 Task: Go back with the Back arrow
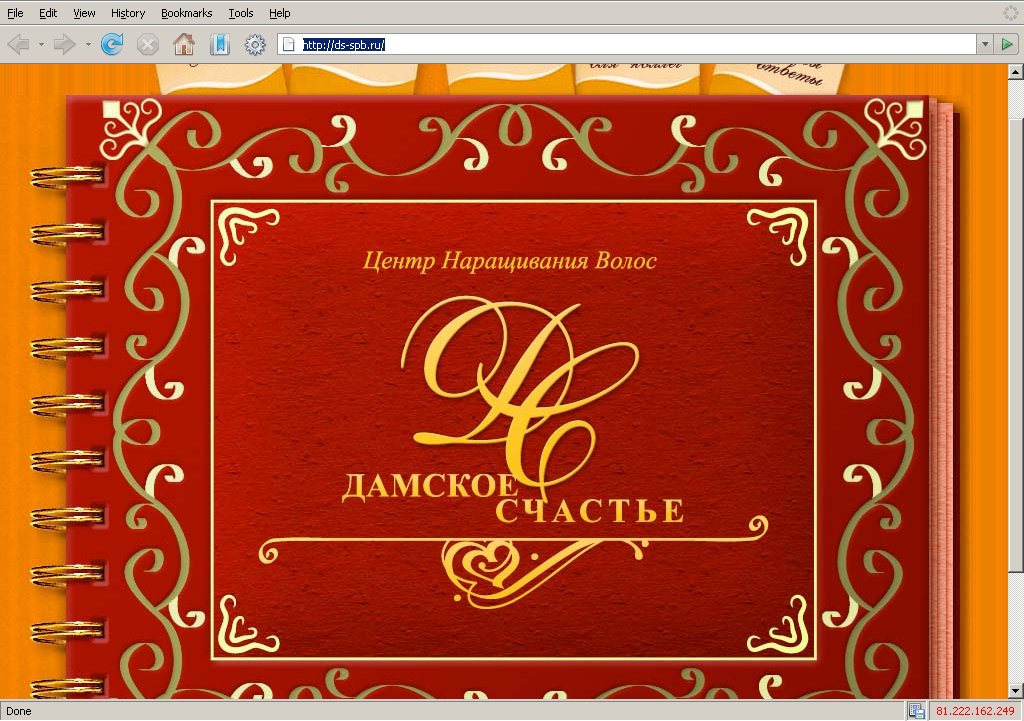18,44
